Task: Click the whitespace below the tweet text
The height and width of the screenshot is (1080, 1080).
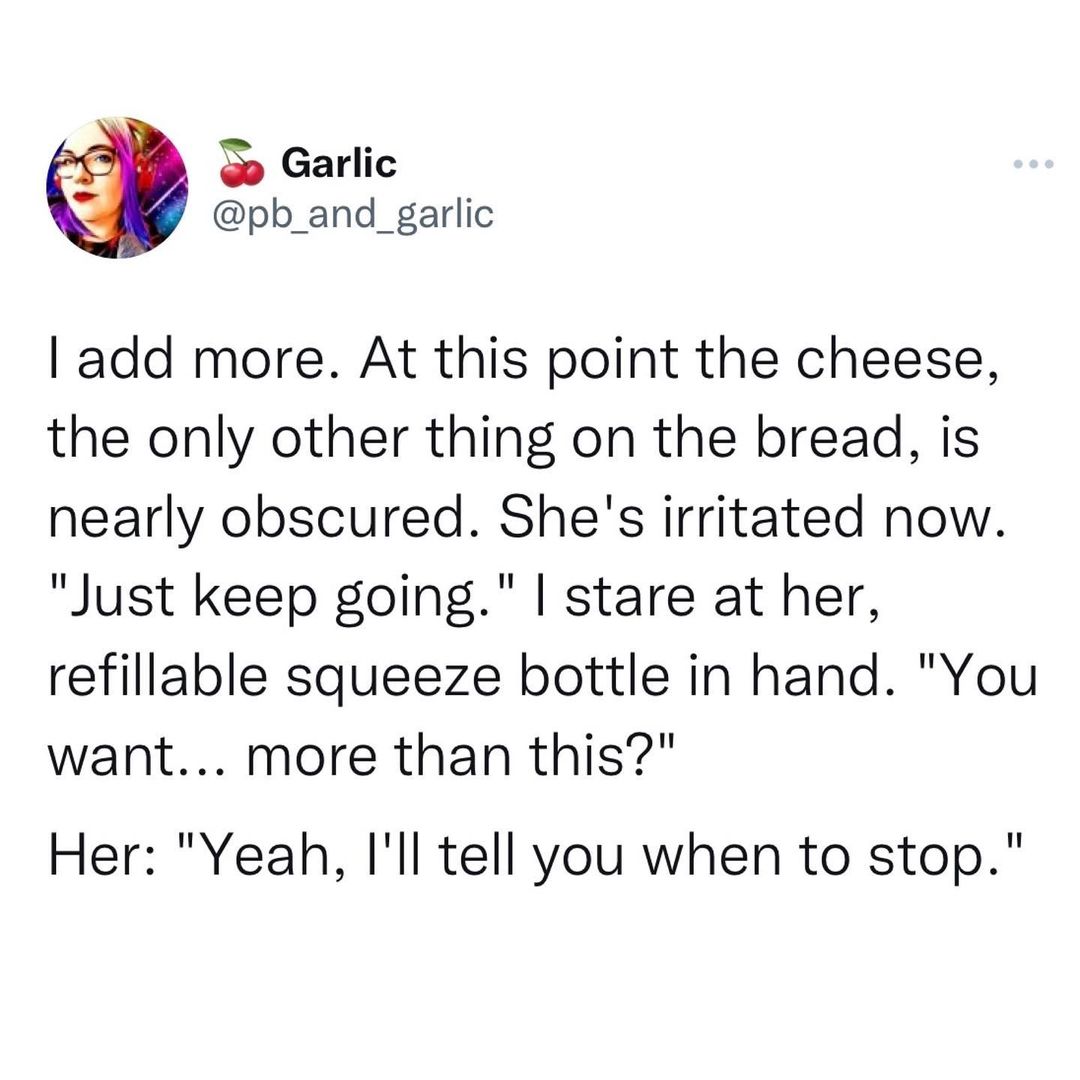Action: pyautogui.click(x=540, y=980)
